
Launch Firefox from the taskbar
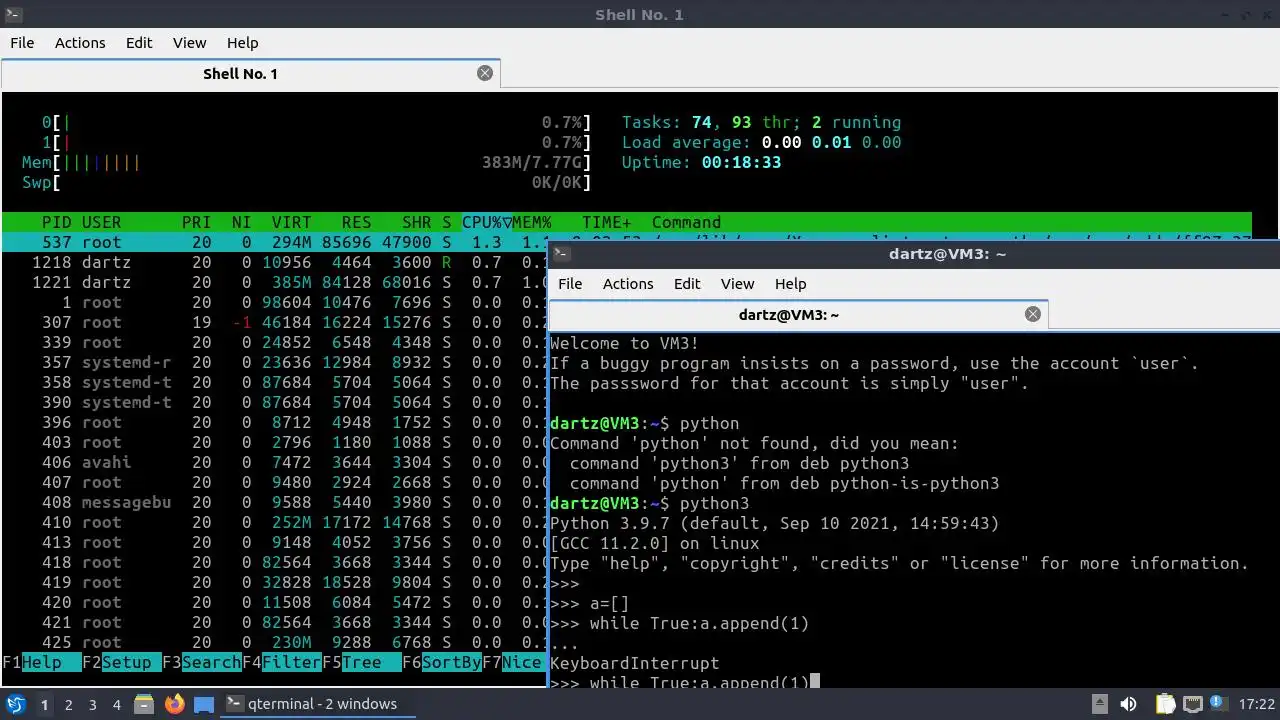pyautogui.click(x=174, y=704)
